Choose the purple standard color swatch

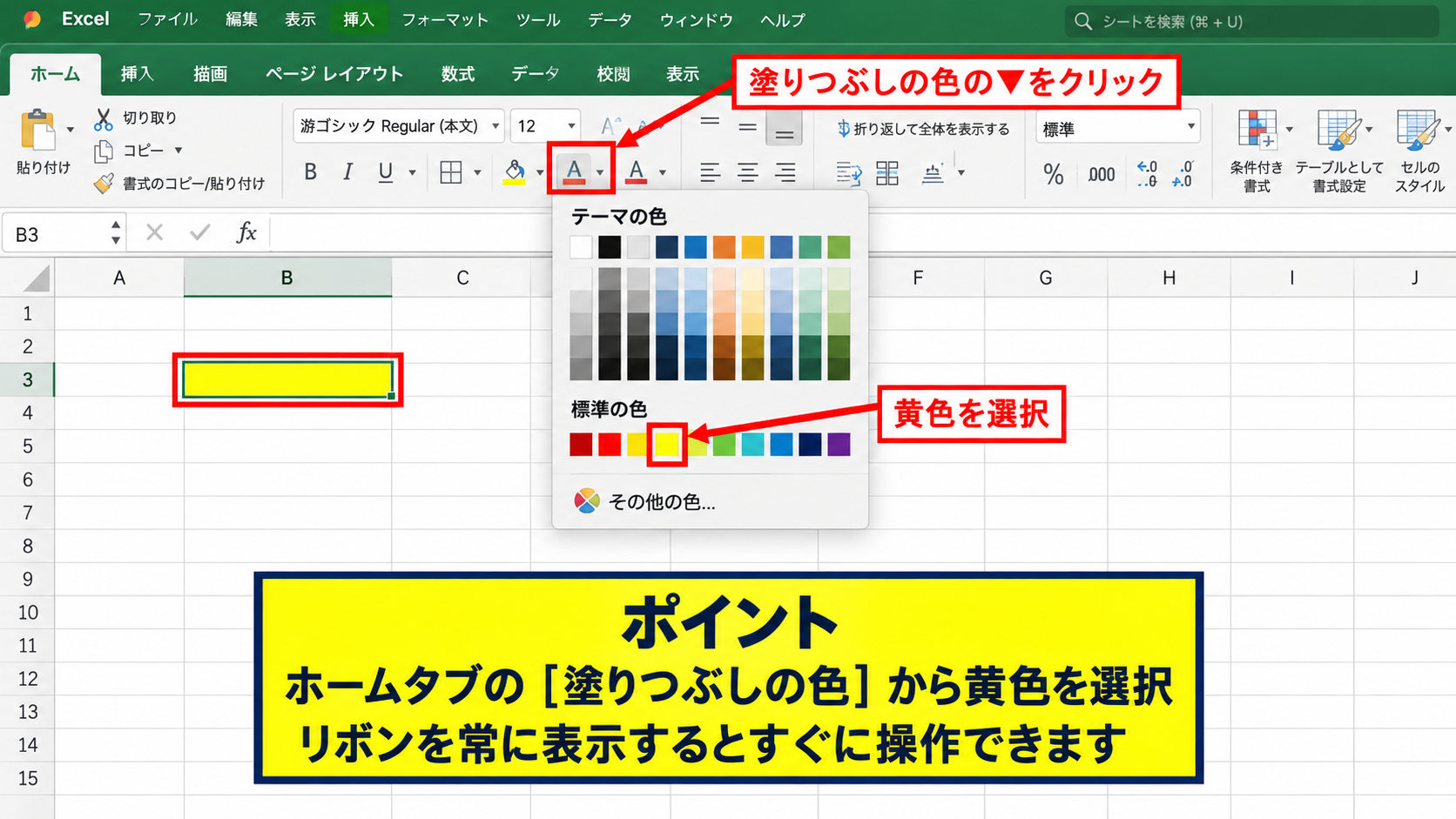click(839, 444)
